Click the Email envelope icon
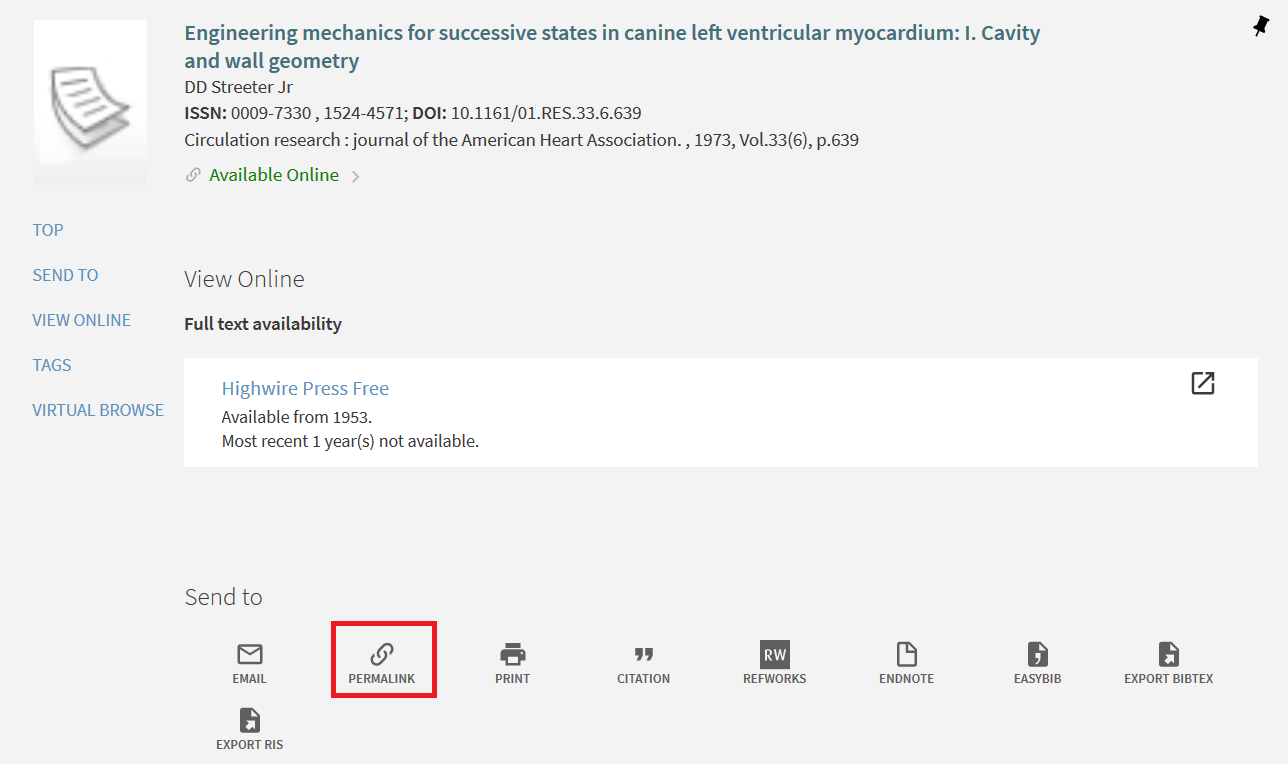This screenshot has width=1288, height=764. pyautogui.click(x=250, y=655)
